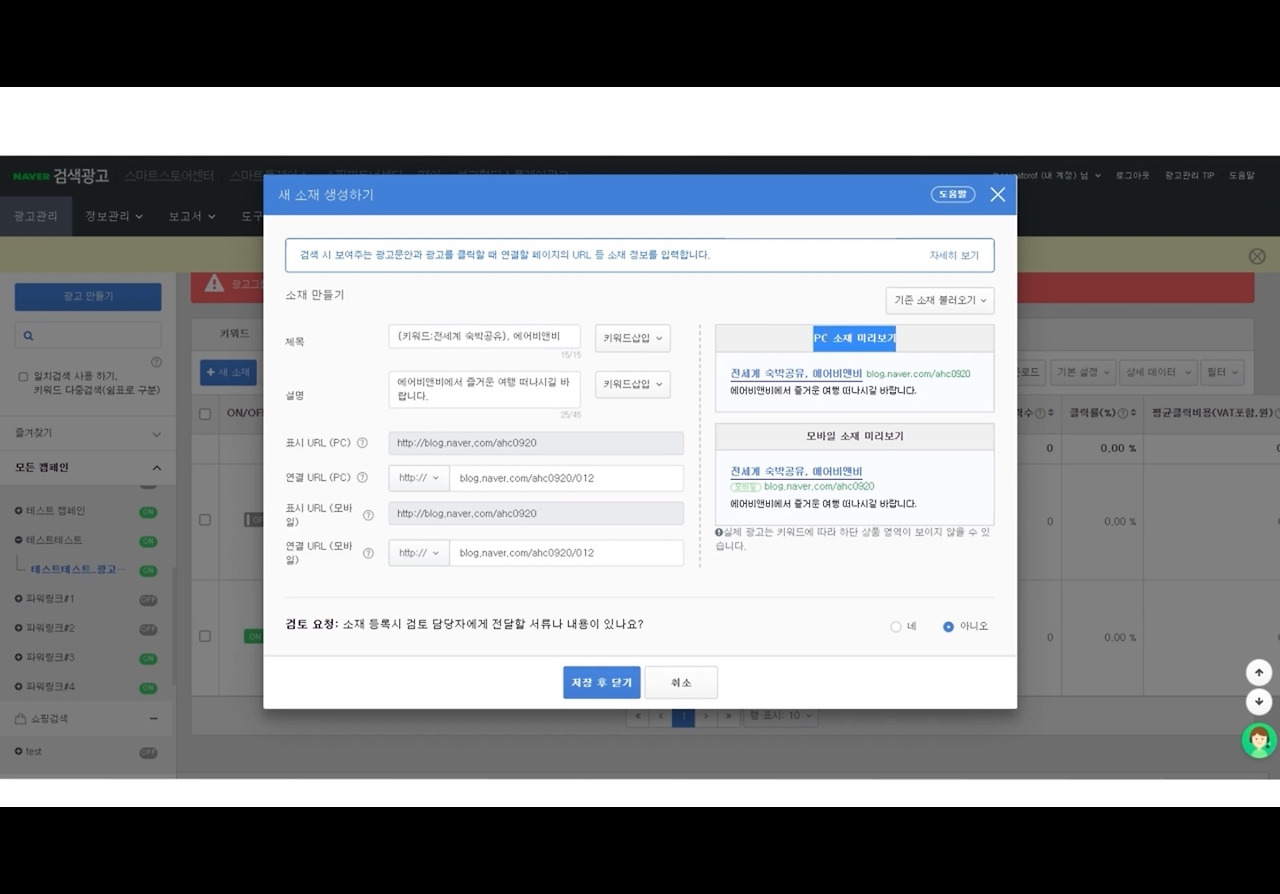
Task: Click the NAVER 검색광고 logo
Action: [61, 176]
